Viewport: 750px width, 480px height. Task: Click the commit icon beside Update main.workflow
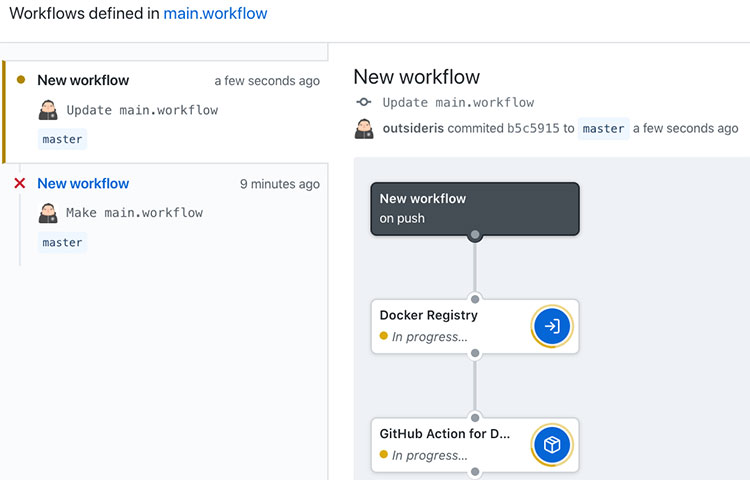[364, 102]
